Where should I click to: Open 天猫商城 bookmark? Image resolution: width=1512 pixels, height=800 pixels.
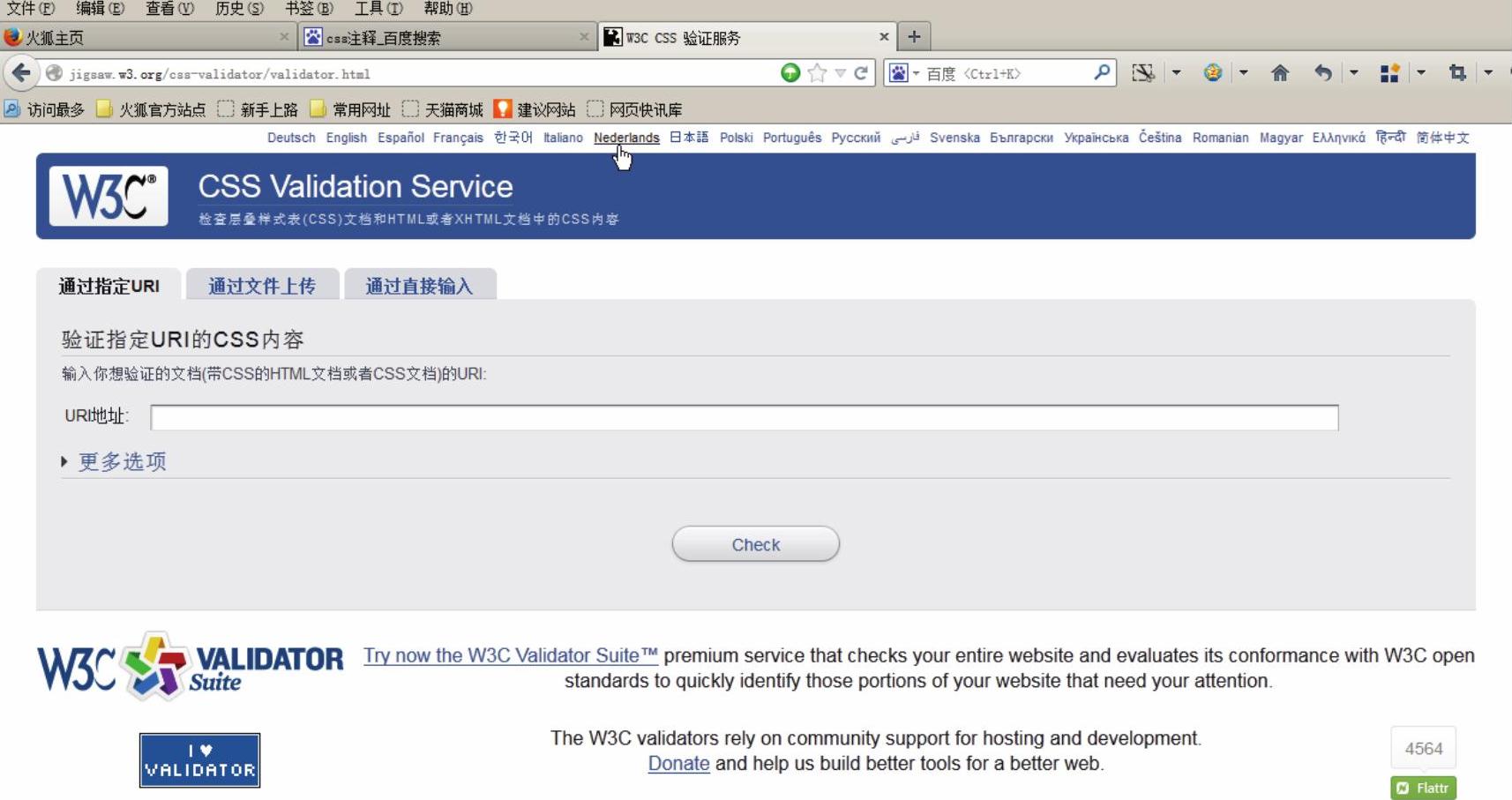coord(443,109)
